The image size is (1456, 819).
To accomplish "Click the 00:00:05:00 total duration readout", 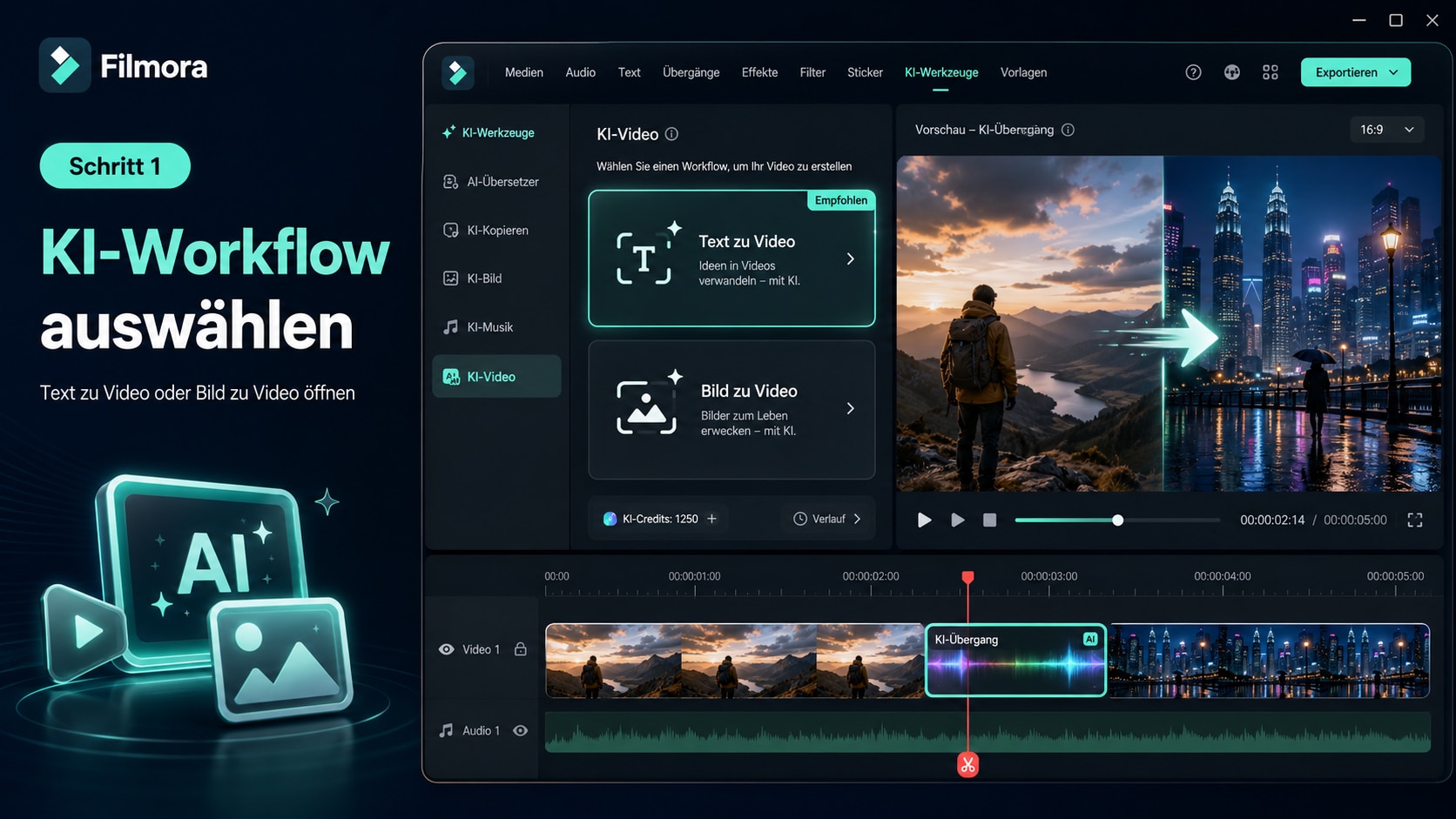I will (x=1355, y=520).
